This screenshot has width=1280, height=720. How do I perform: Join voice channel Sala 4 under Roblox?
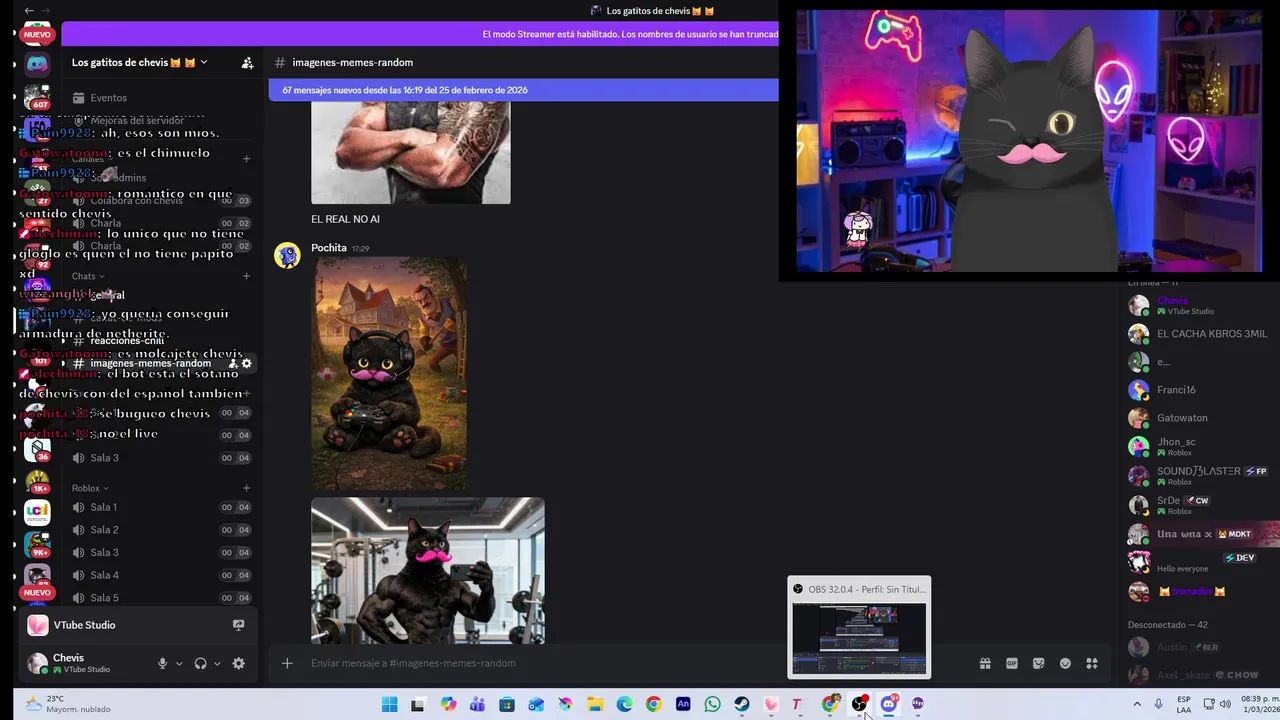coord(160,575)
